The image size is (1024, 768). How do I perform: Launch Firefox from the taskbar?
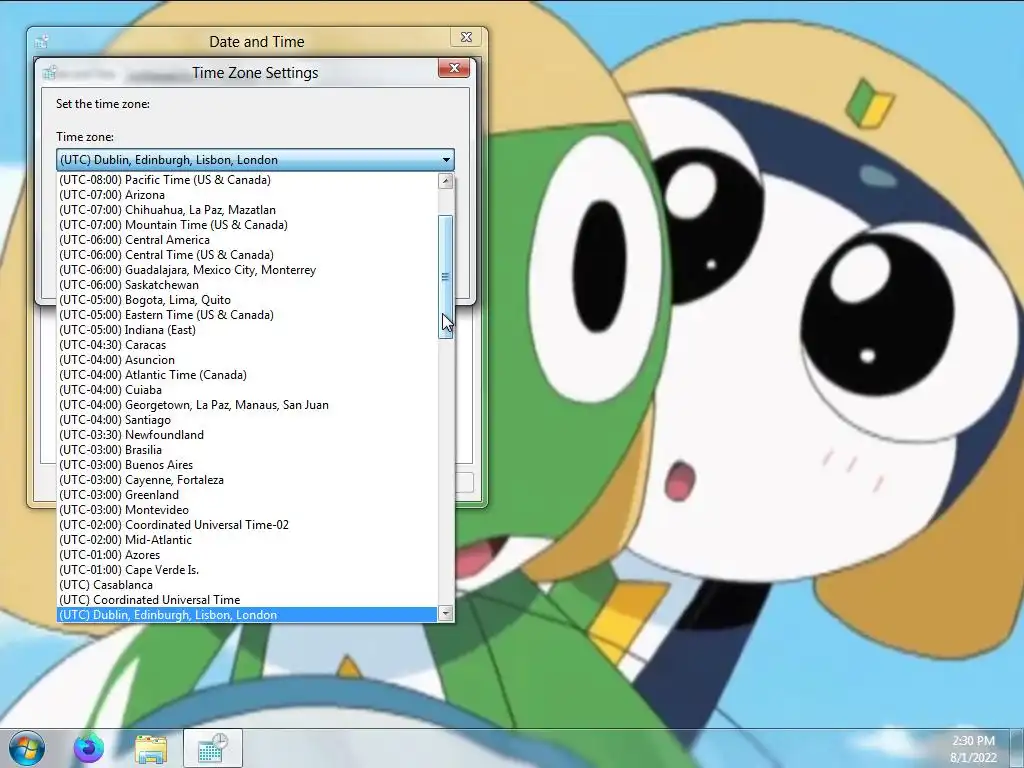point(88,748)
